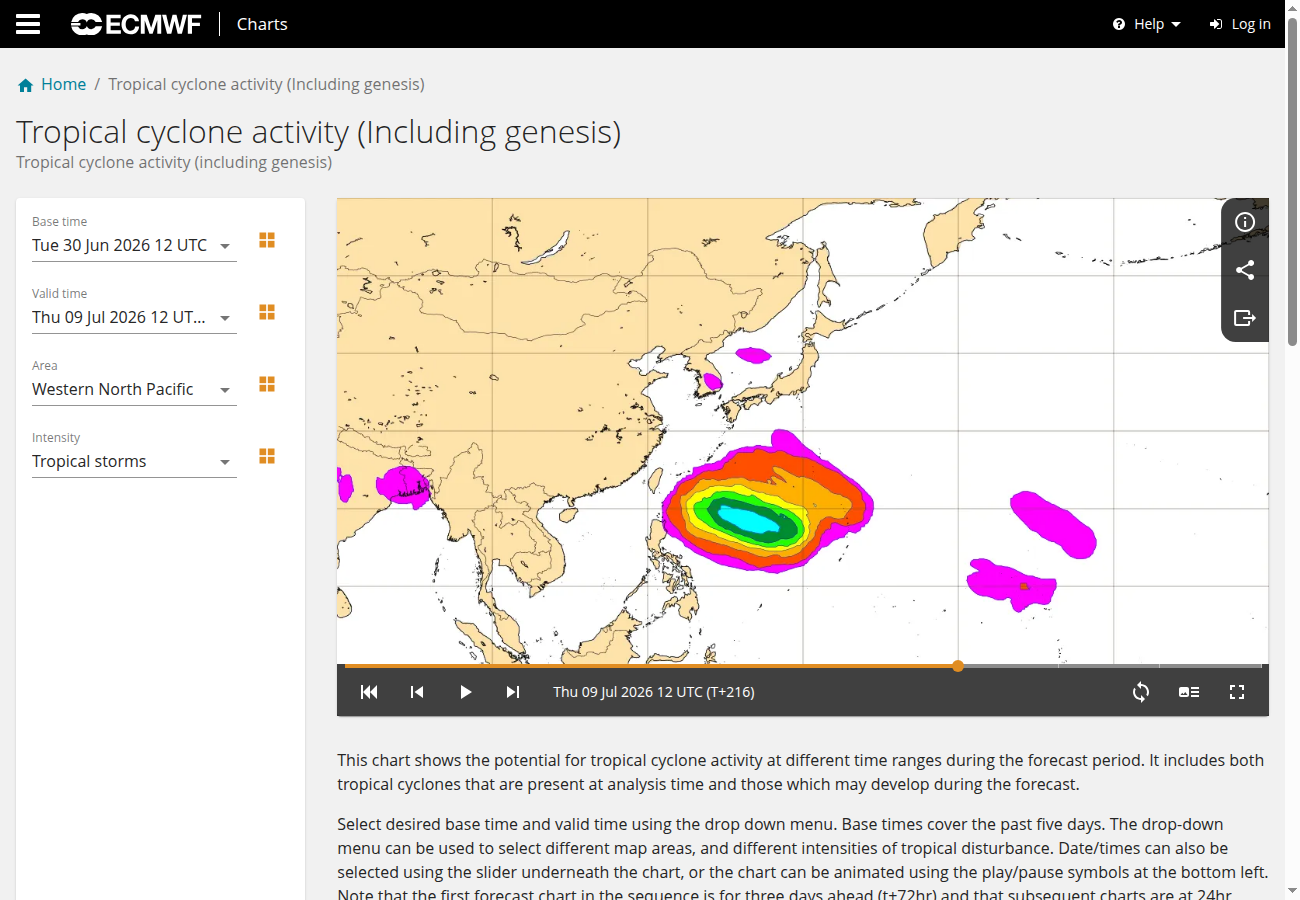Open the hamburger navigation menu

28,24
